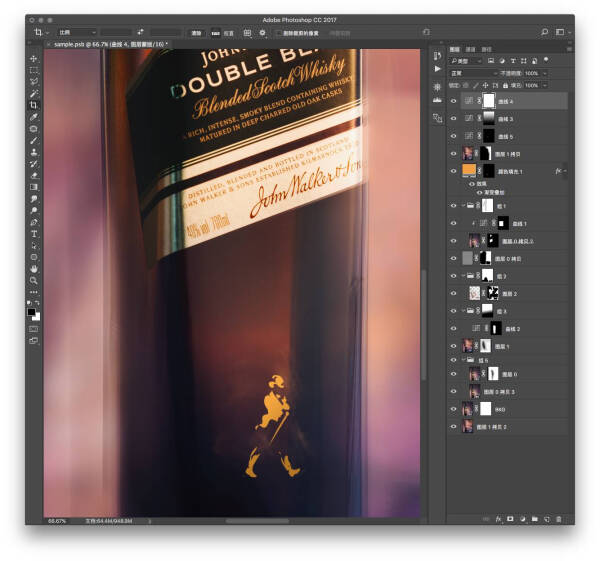The height and width of the screenshot is (561, 600).
Task: Click the new adjustment layer icon
Action: (523, 519)
